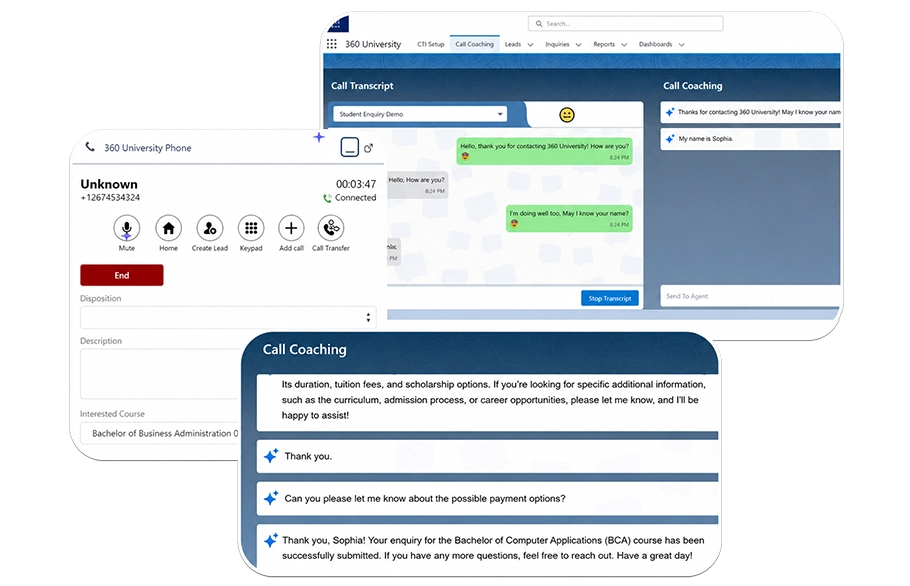Click the neutral sentiment emoji face
The image size is (910, 586).
pos(567,115)
